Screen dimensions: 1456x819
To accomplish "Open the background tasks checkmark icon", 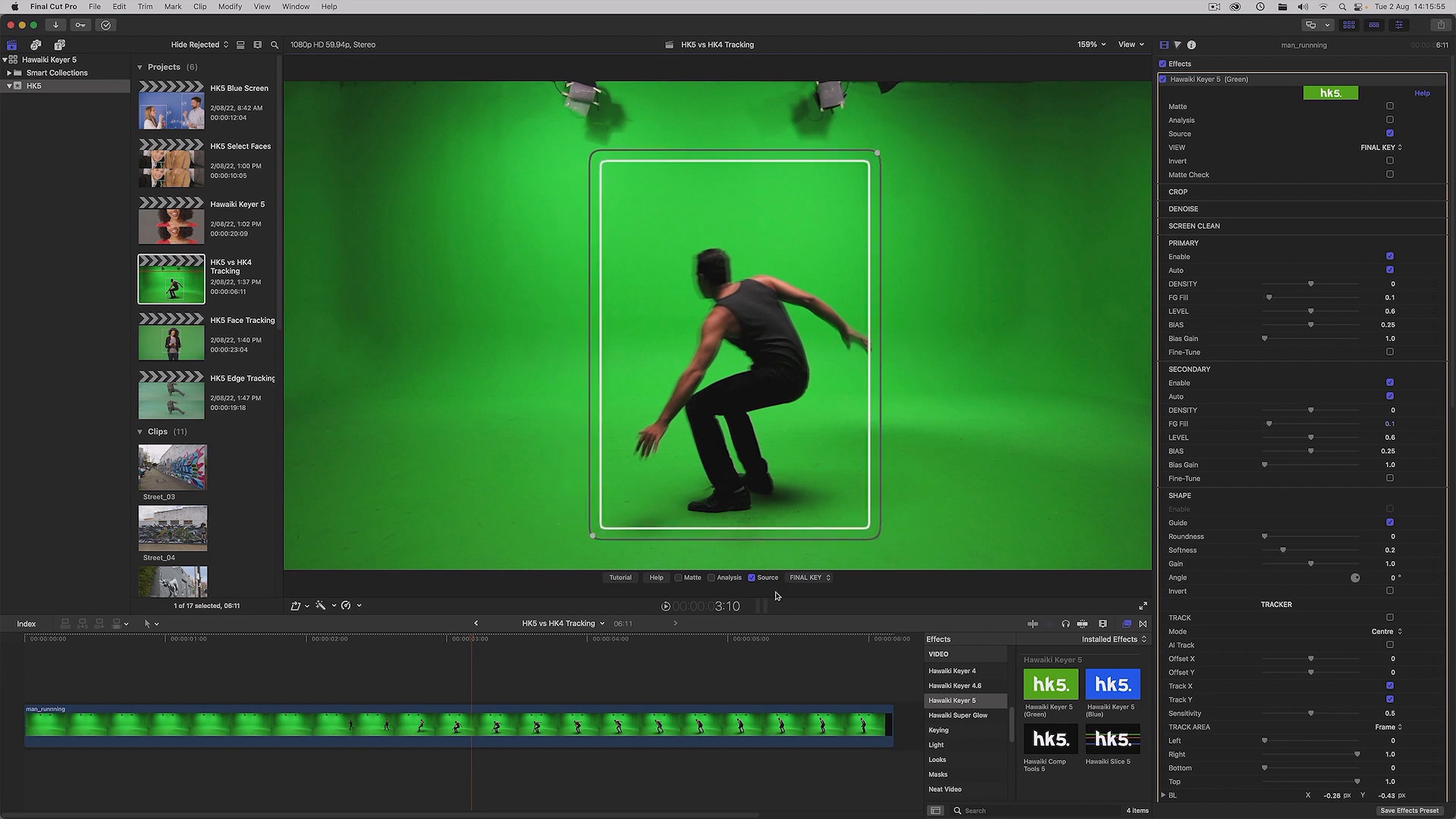I will coord(106,25).
